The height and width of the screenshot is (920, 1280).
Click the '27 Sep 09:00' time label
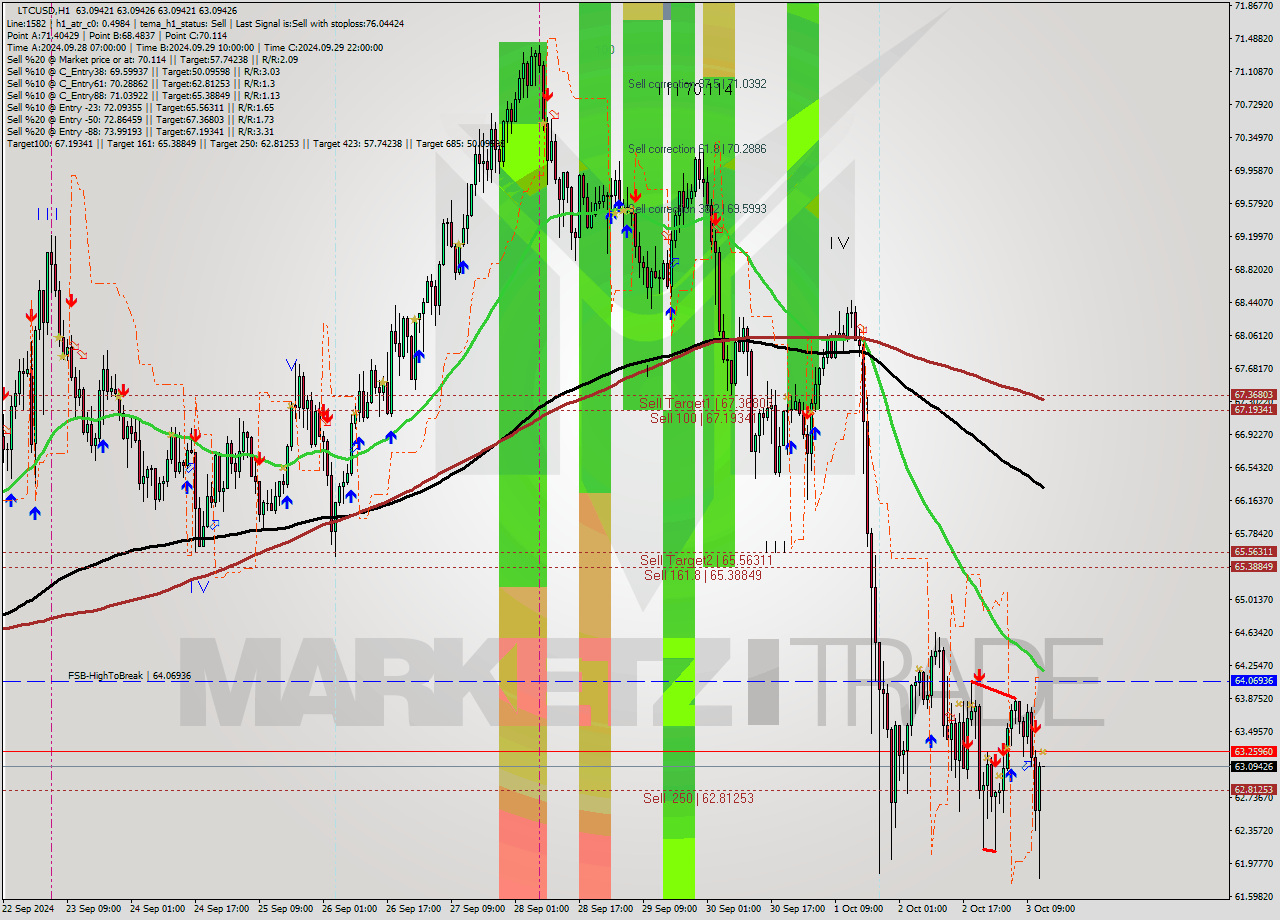[477, 909]
